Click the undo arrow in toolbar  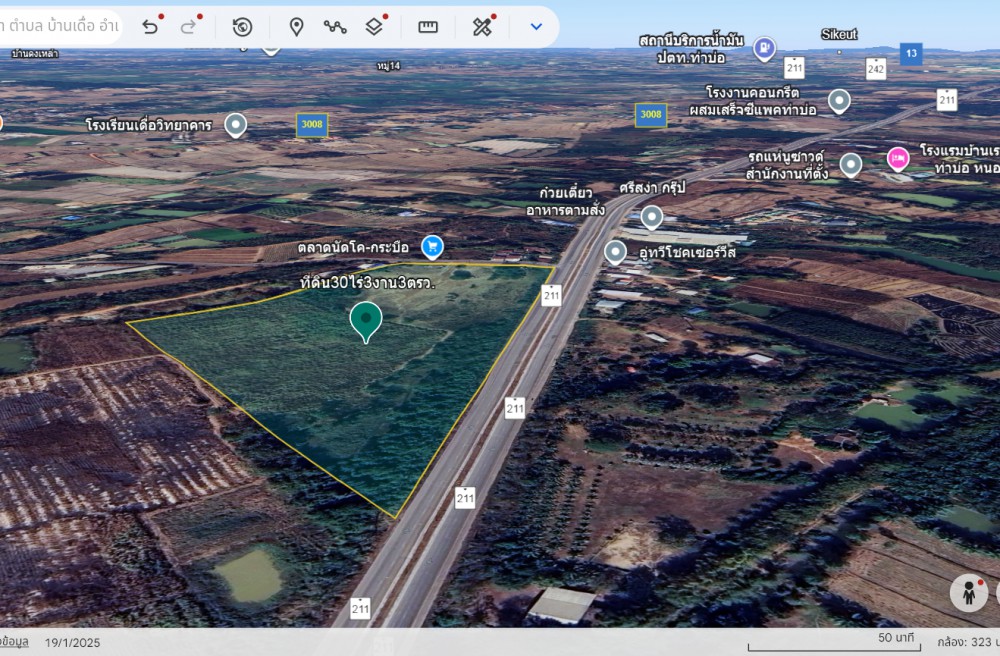click(x=150, y=27)
